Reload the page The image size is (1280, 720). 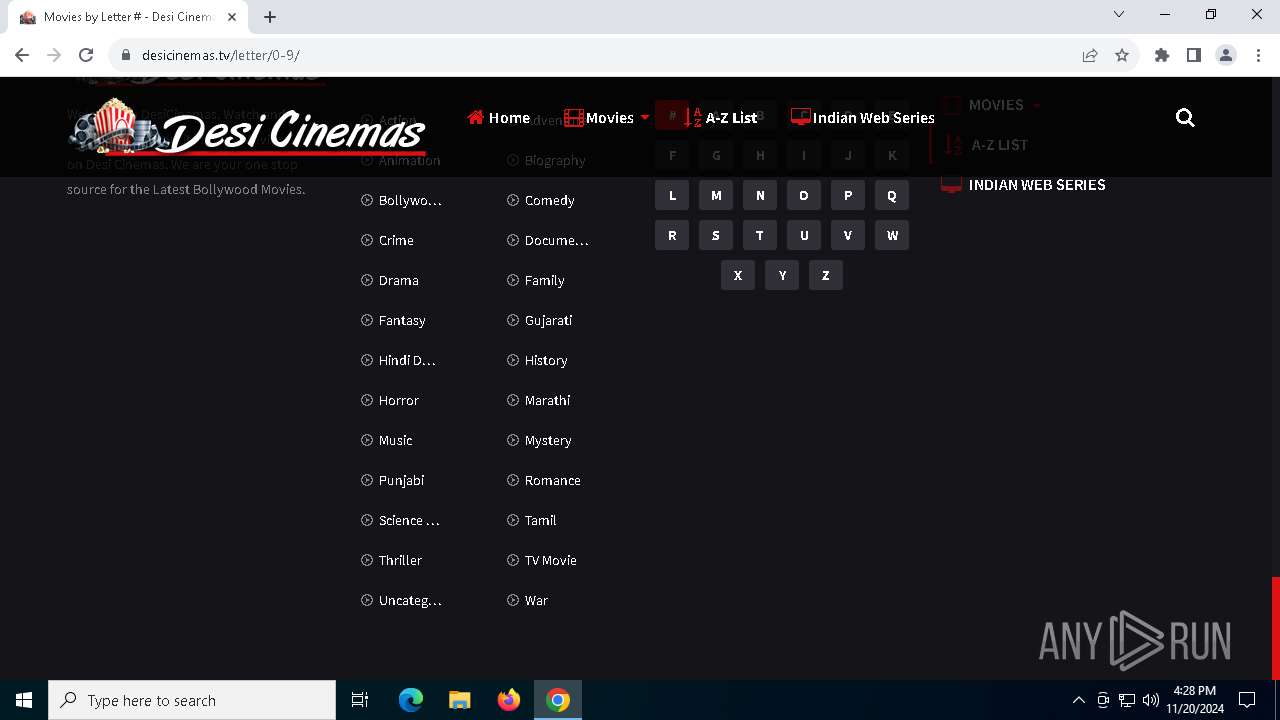click(86, 55)
